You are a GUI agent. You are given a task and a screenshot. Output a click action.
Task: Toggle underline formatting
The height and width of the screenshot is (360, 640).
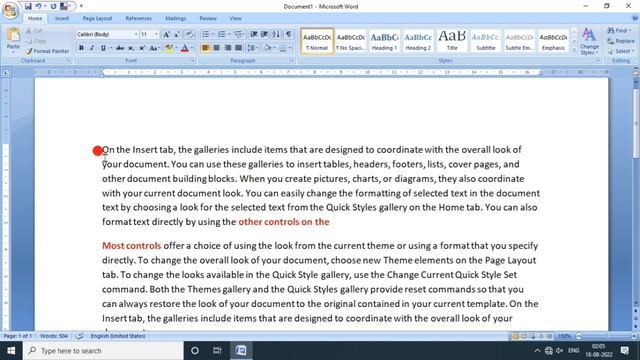tap(103, 48)
